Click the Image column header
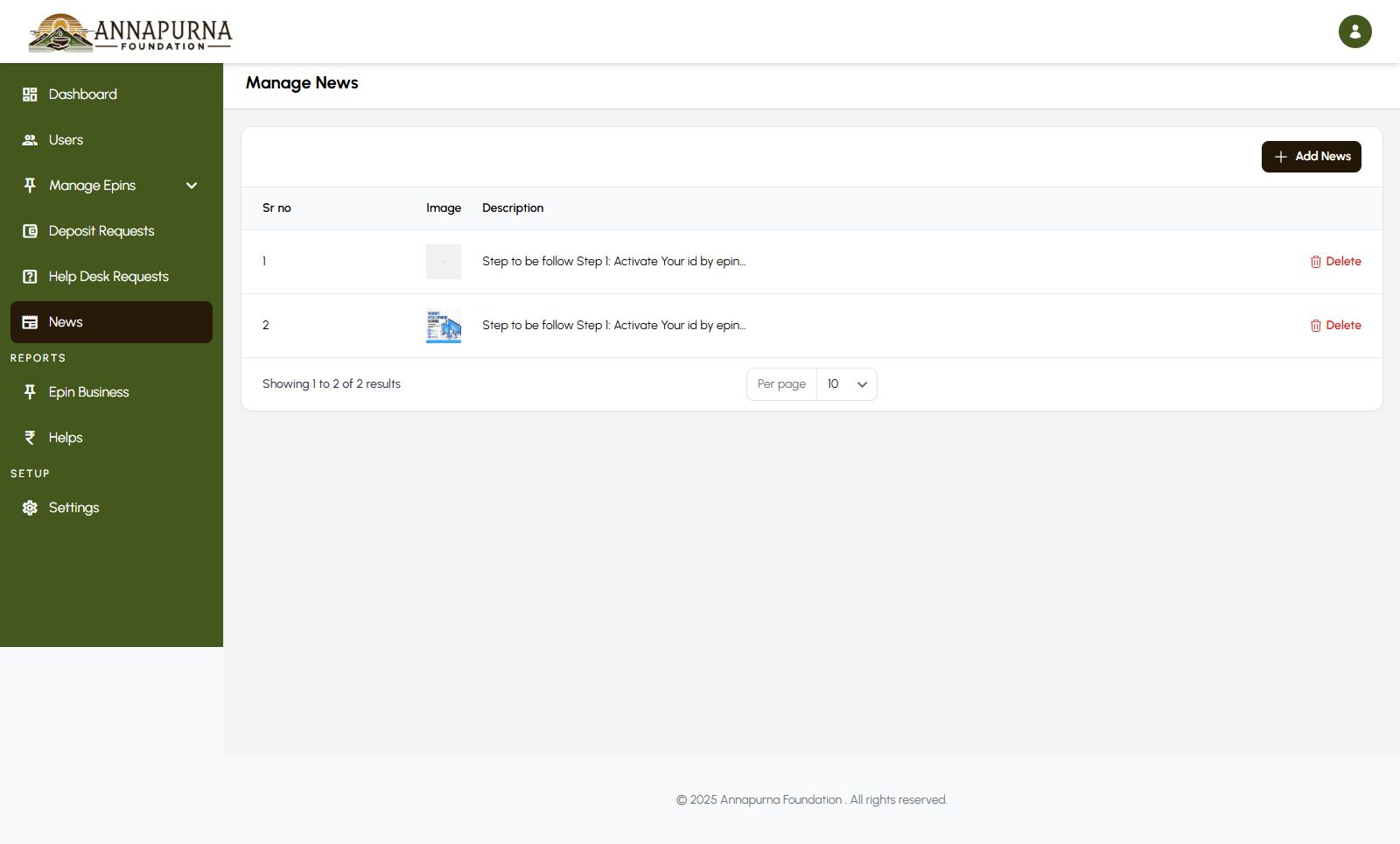The width and height of the screenshot is (1400, 844). (x=444, y=208)
